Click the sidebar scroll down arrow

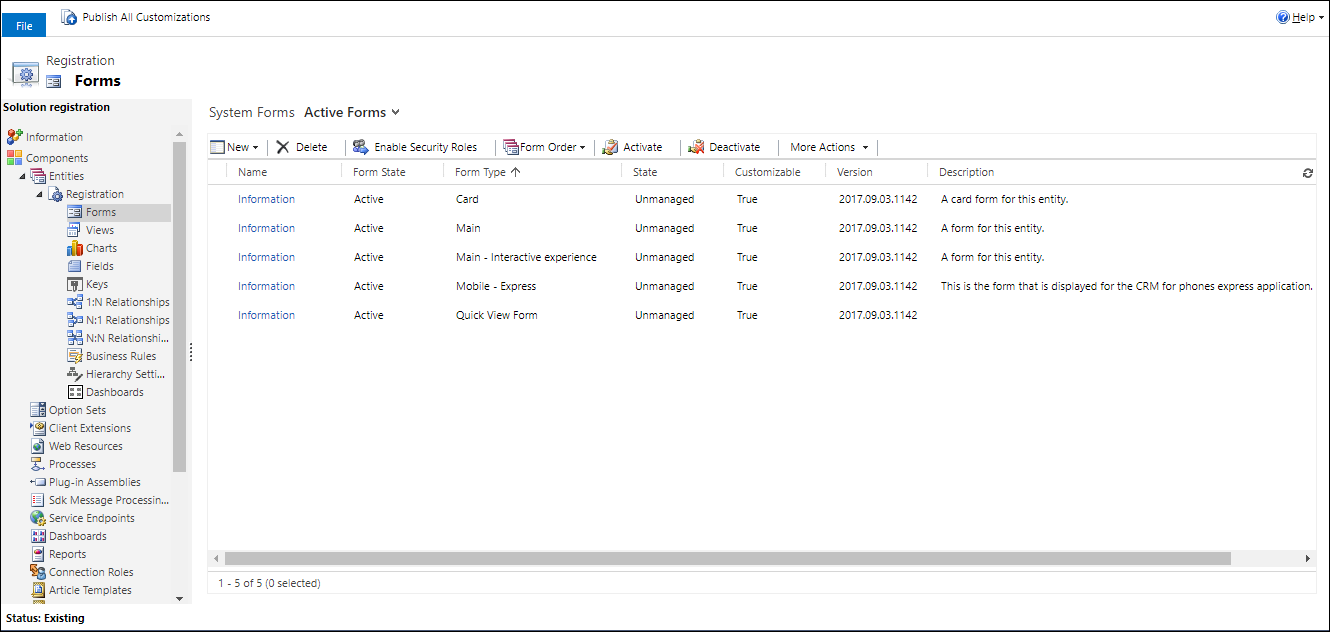(180, 598)
